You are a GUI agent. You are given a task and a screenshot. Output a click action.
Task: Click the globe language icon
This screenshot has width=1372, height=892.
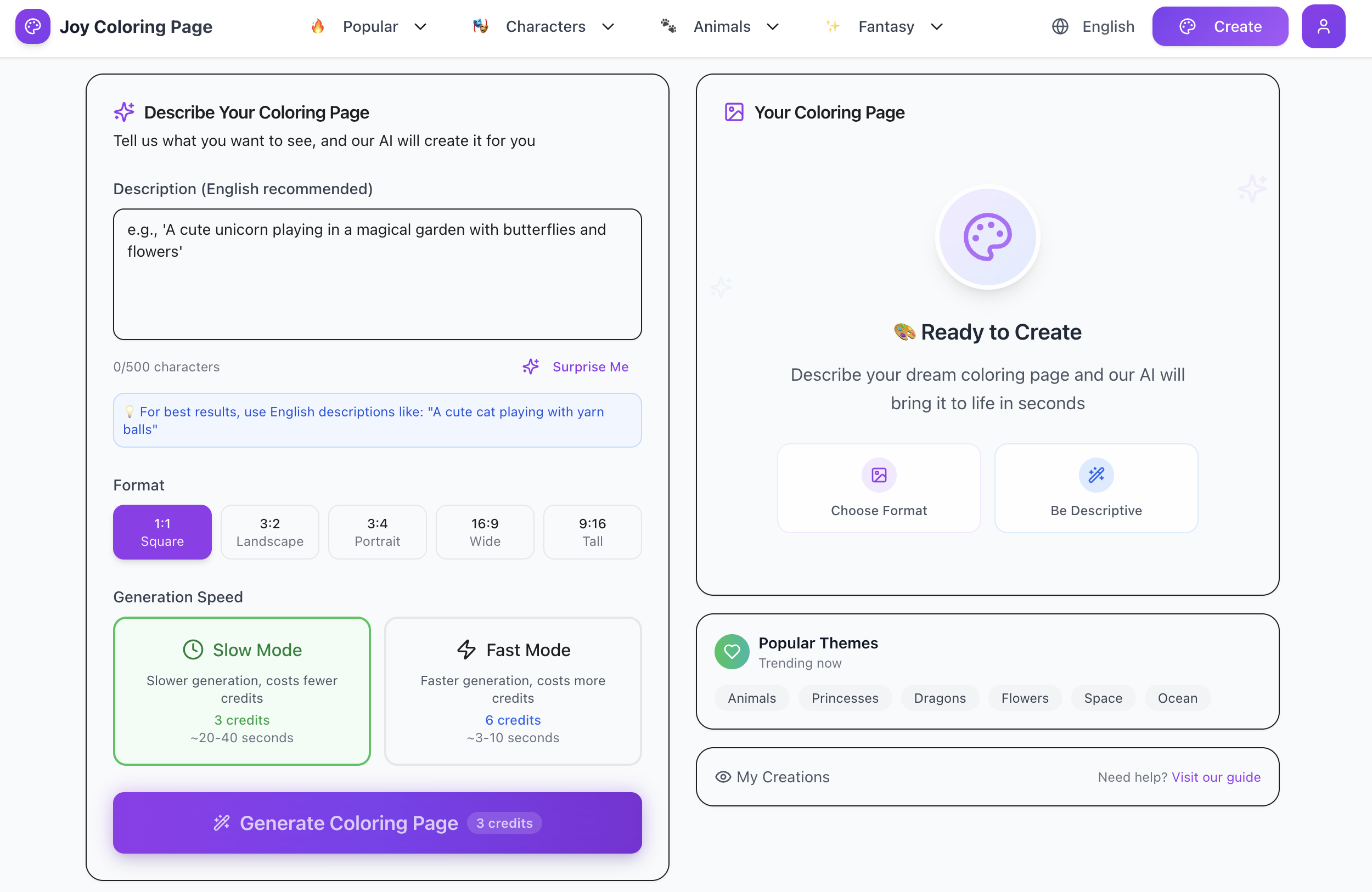pos(1060,26)
